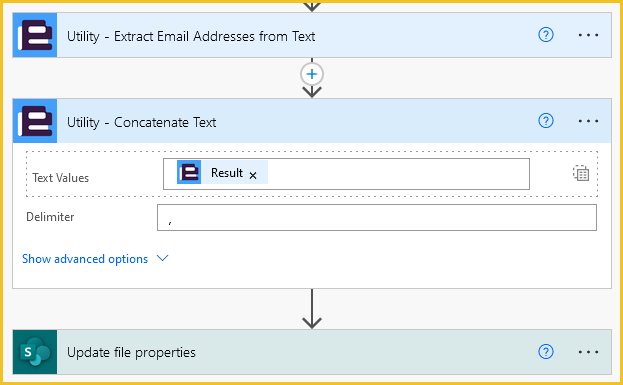This screenshot has height=385, width=623.
Task: Insert a new step with the plus button
Action: [x=312, y=74]
